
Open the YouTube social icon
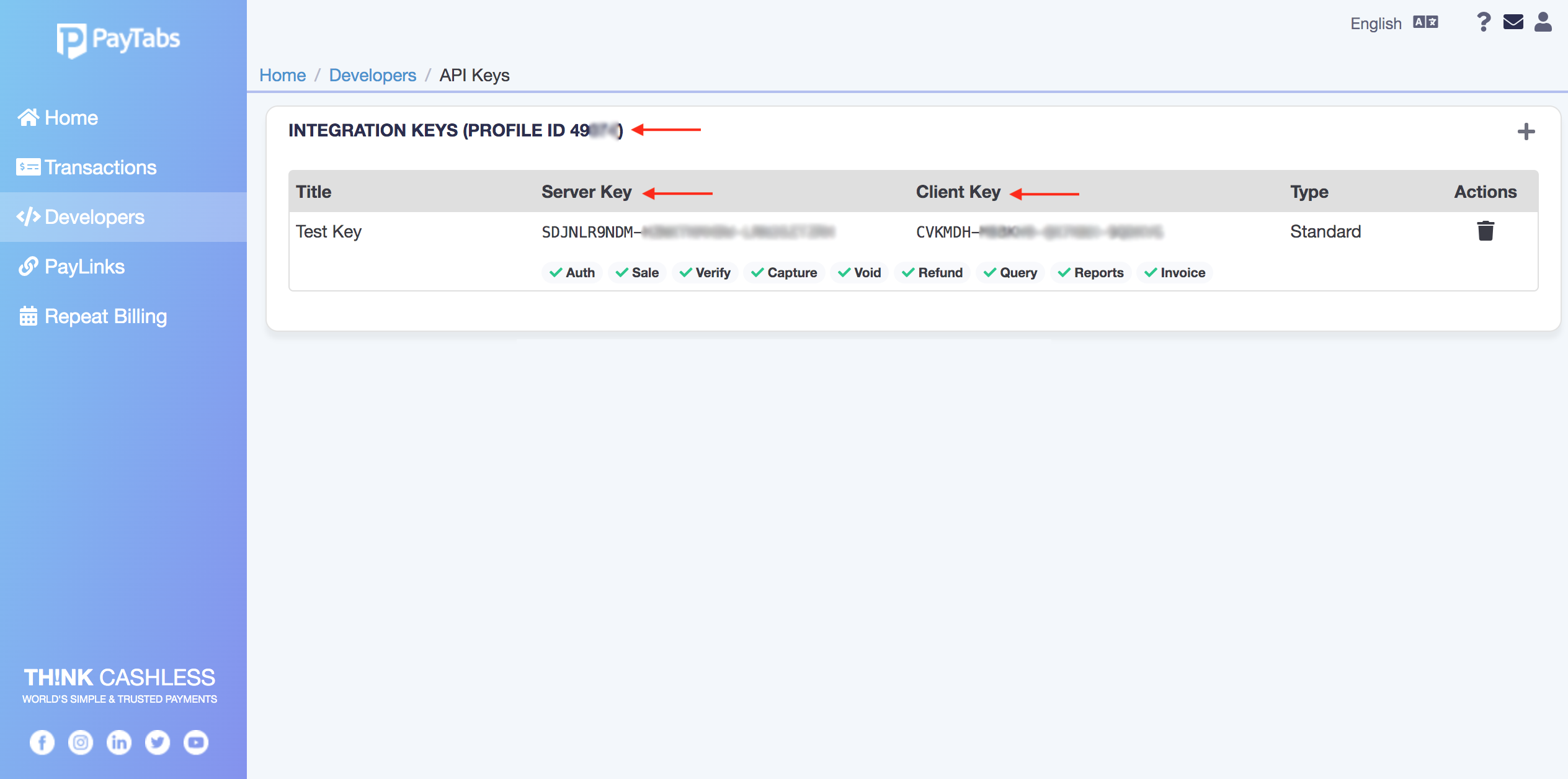pyautogui.click(x=196, y=742)
